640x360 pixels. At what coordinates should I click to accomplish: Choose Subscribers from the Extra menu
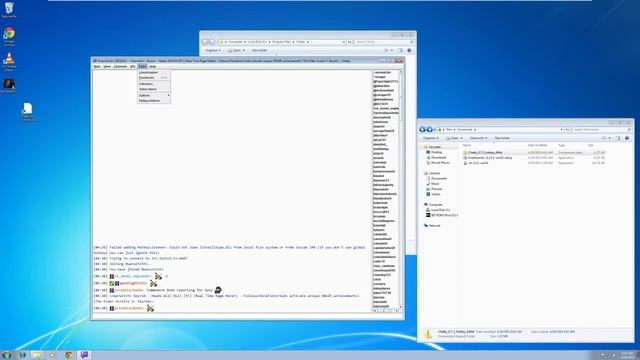pos(154,89)
